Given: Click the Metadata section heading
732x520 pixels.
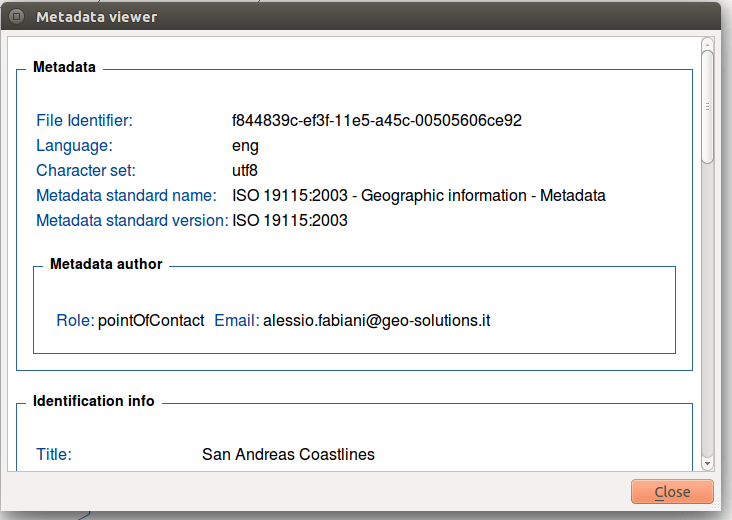Looking at the screenshot, I should [x=64, y=67].
